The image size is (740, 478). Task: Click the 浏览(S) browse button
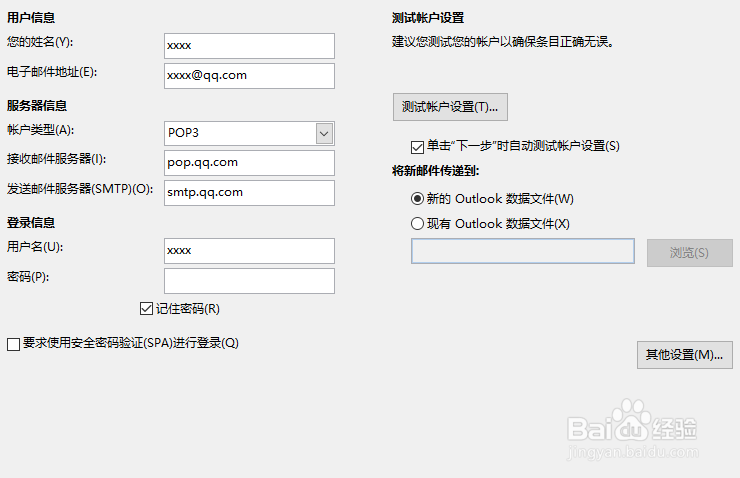(x=690, y=253)
